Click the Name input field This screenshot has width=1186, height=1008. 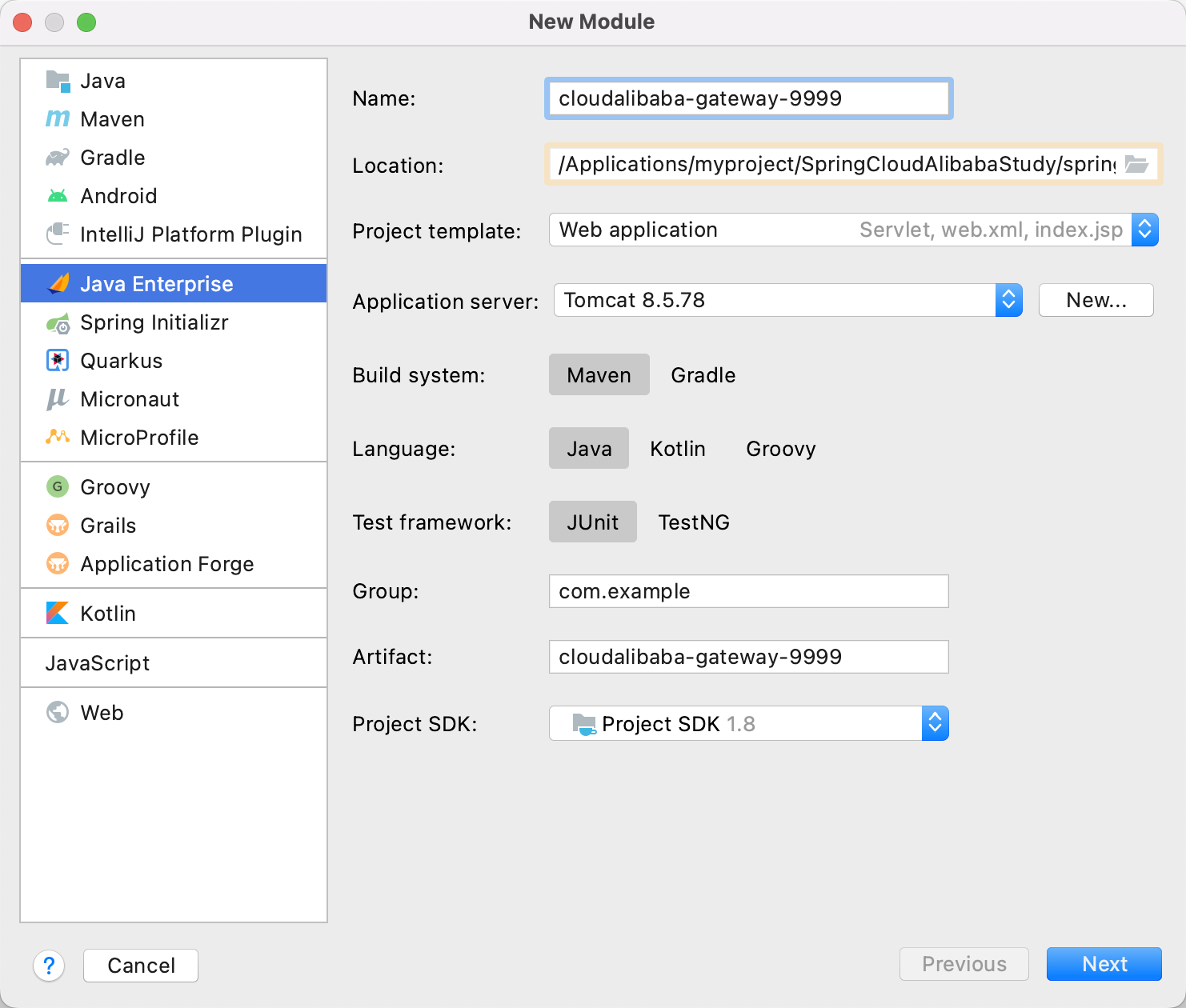749,98
